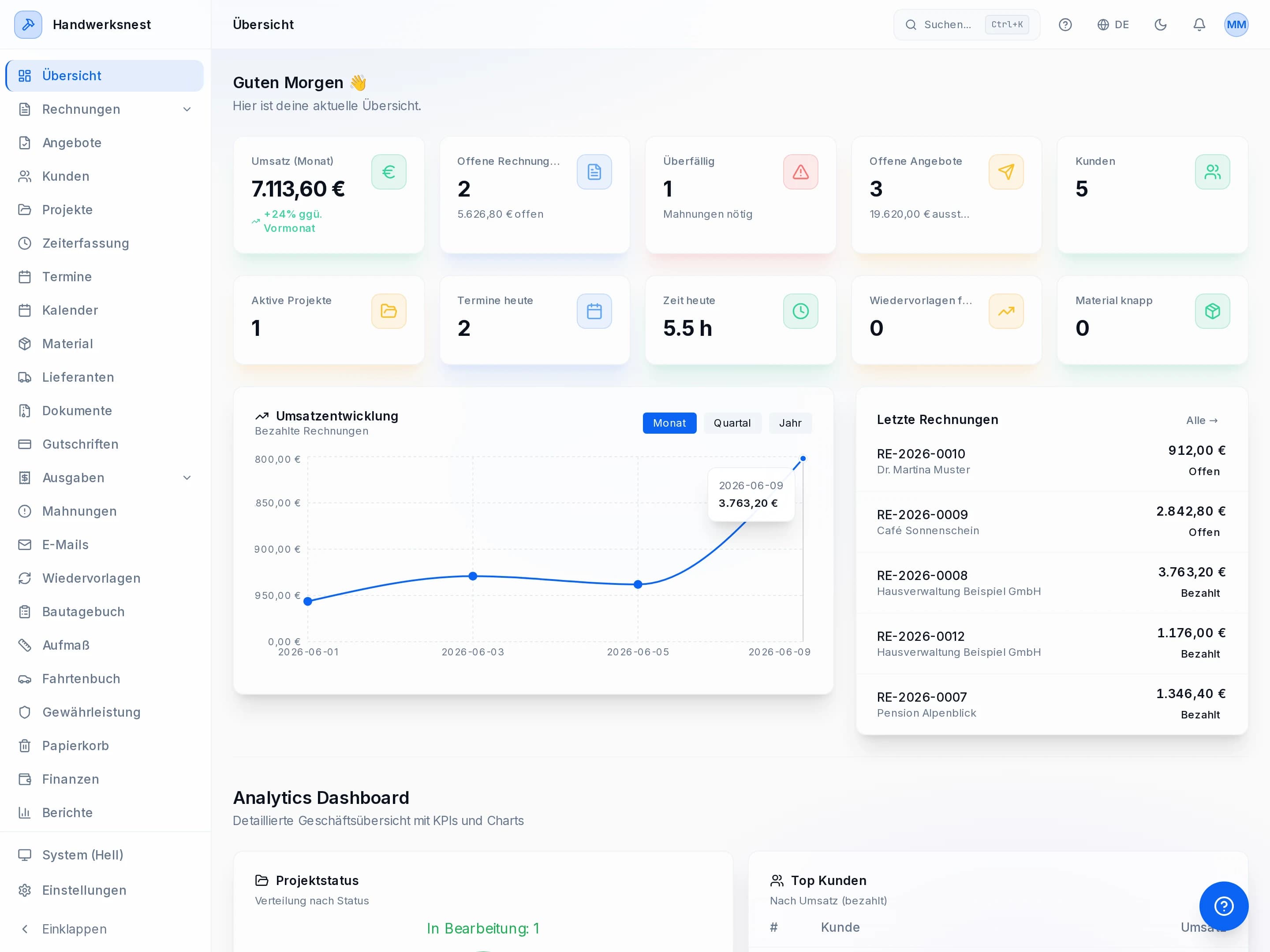Image resolution: width=1270 pixels, height=952 pixels.
Task: Open invoice RE-2026-0012
Action: (1051, 644)
